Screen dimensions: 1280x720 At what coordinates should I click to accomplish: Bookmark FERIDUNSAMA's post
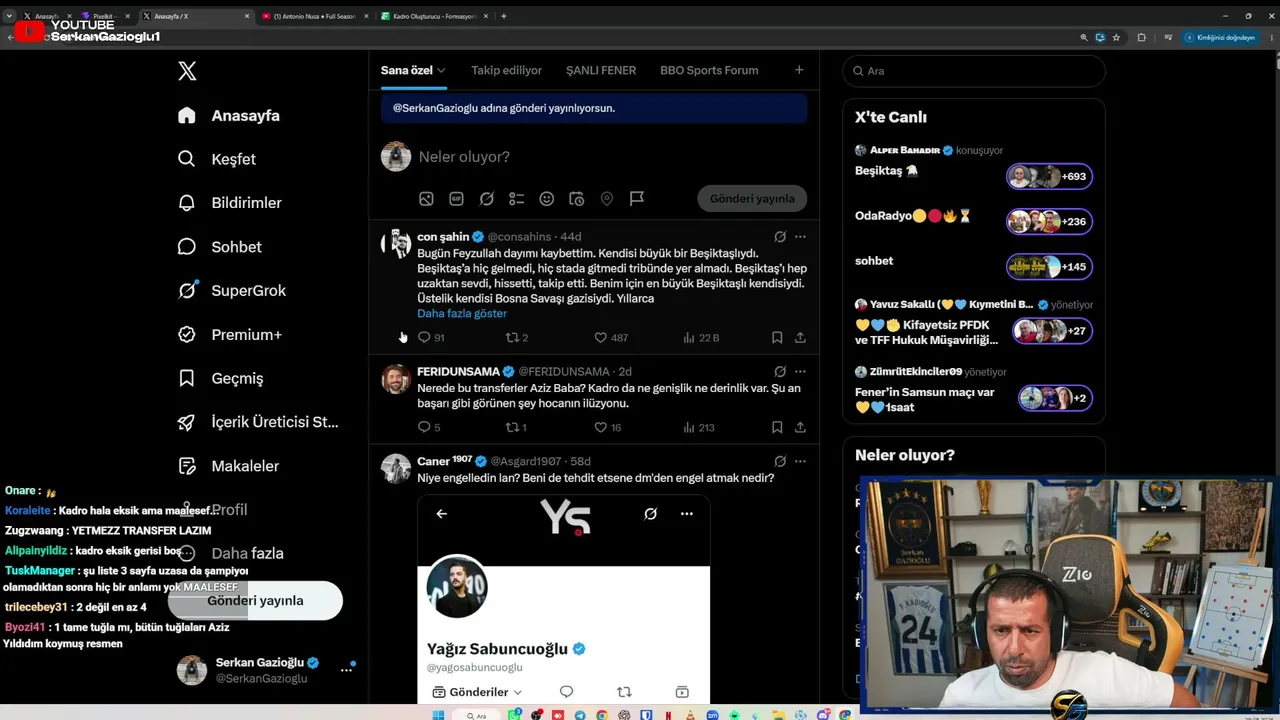[x=777, y=427]
